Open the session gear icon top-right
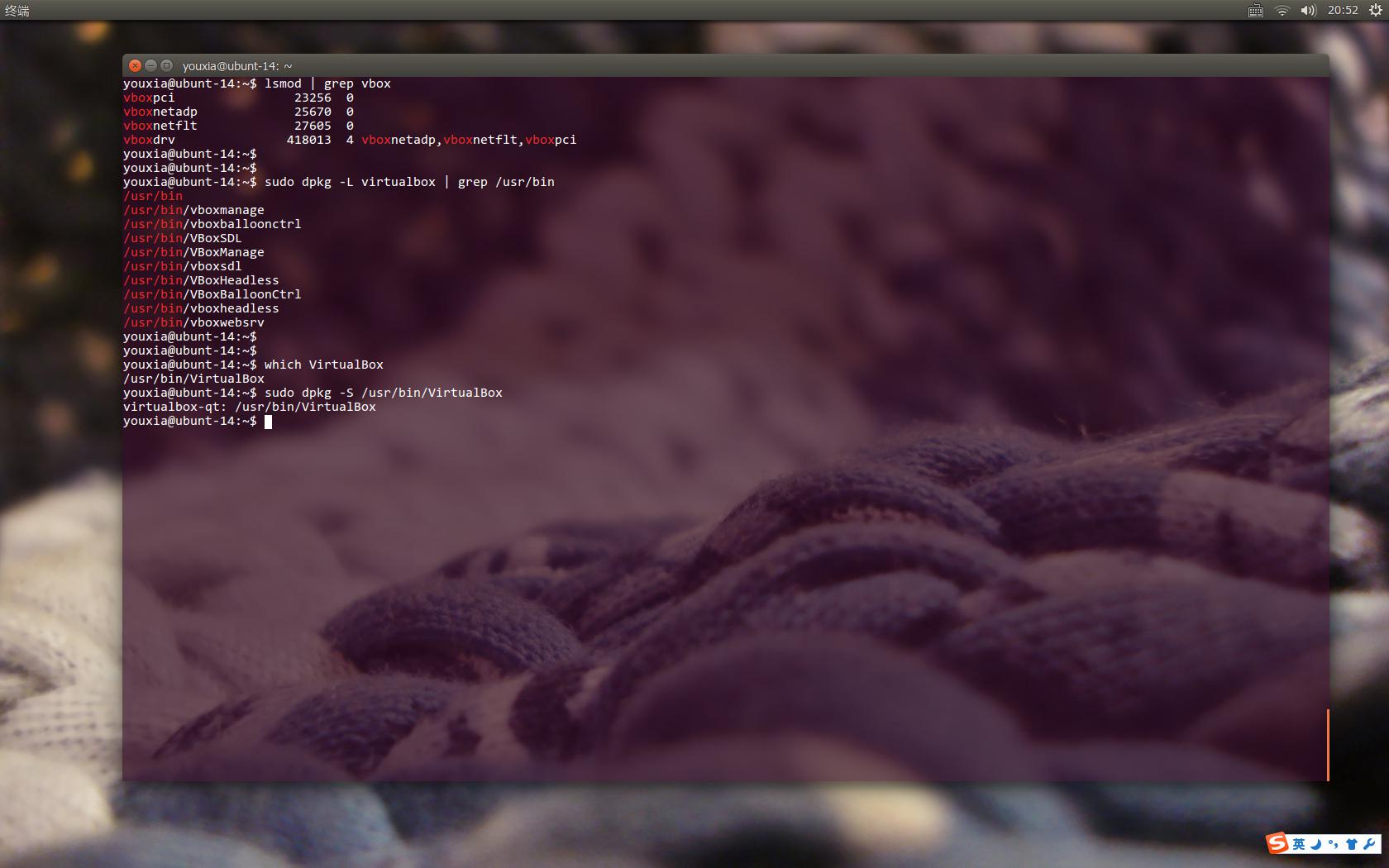Viewport: 1389px width, 868px height. click(1373, 11)
